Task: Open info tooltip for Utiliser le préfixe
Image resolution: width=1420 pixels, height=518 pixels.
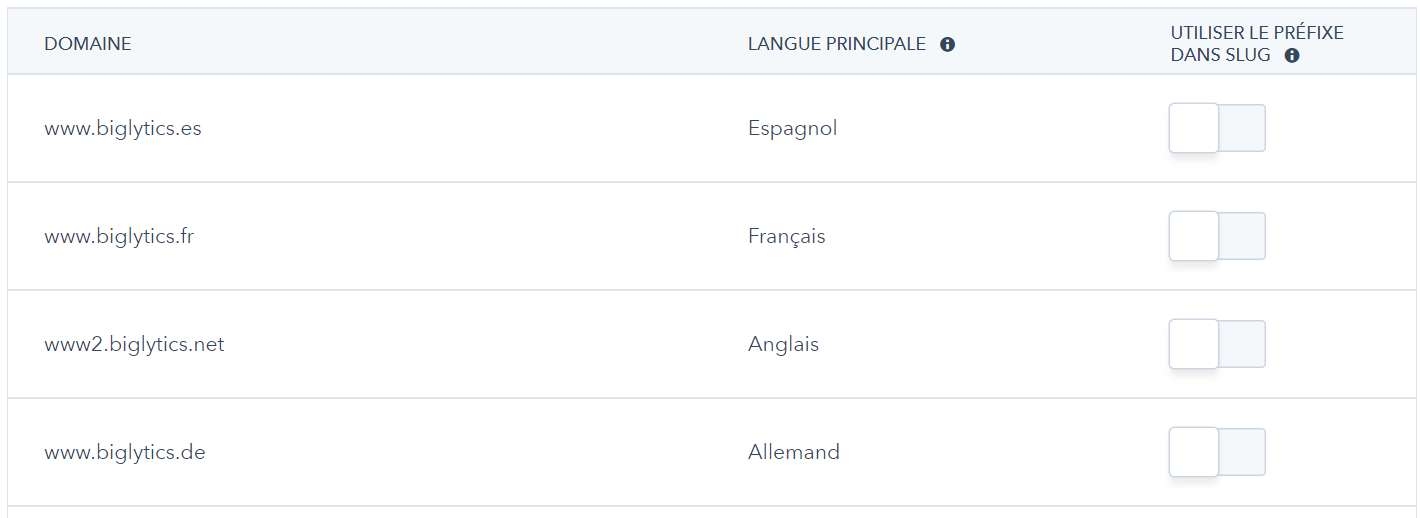Action: (x=1291, y=56)
